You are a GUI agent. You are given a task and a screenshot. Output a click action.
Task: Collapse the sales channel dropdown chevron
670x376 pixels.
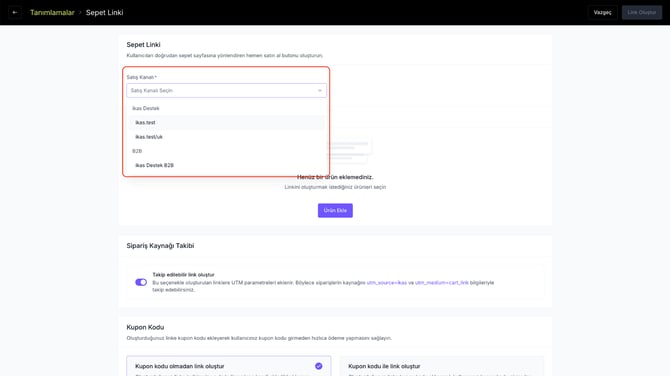[x=319, y=91]
